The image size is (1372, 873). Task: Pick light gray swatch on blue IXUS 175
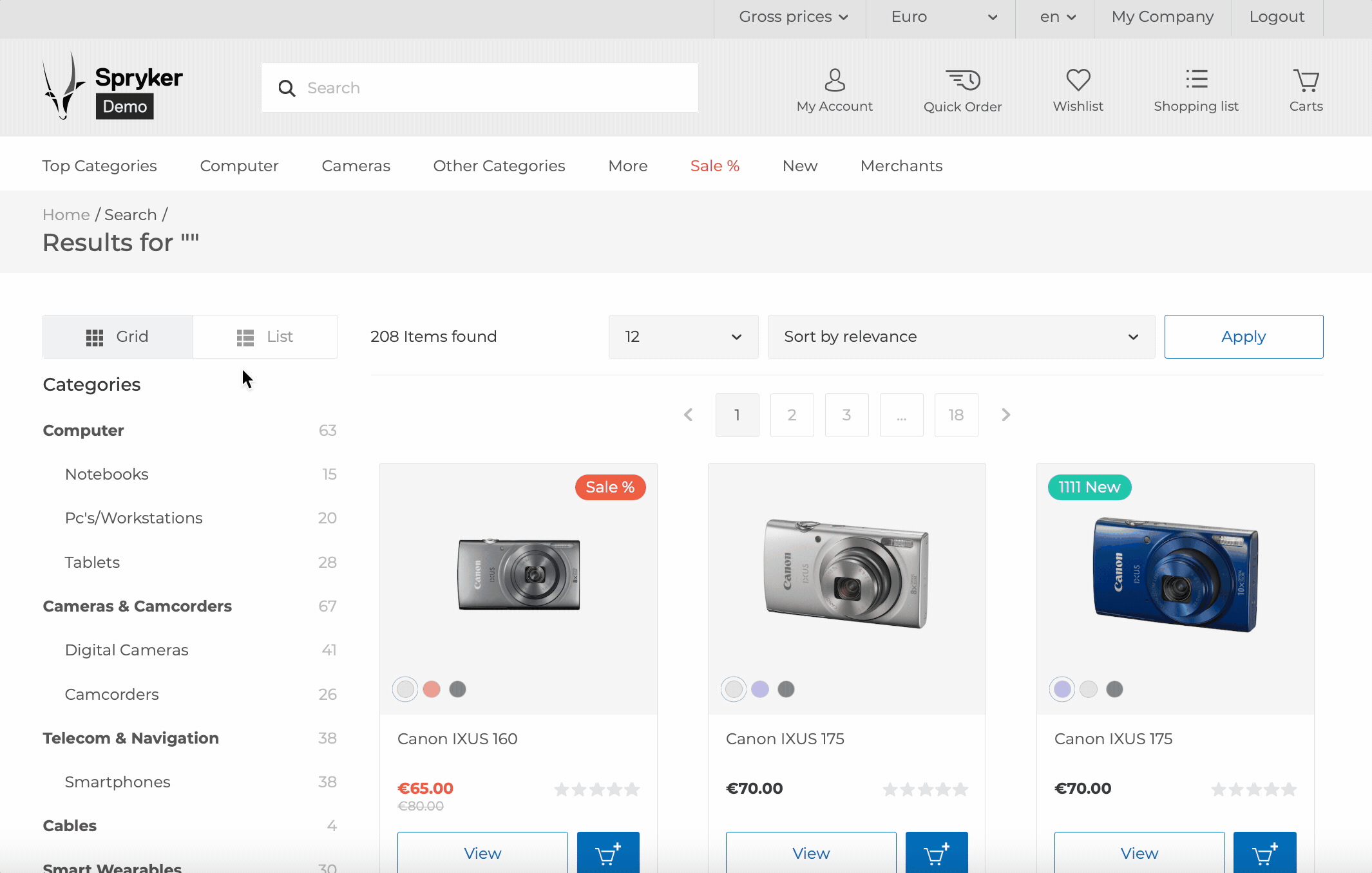coord(1089,689)
